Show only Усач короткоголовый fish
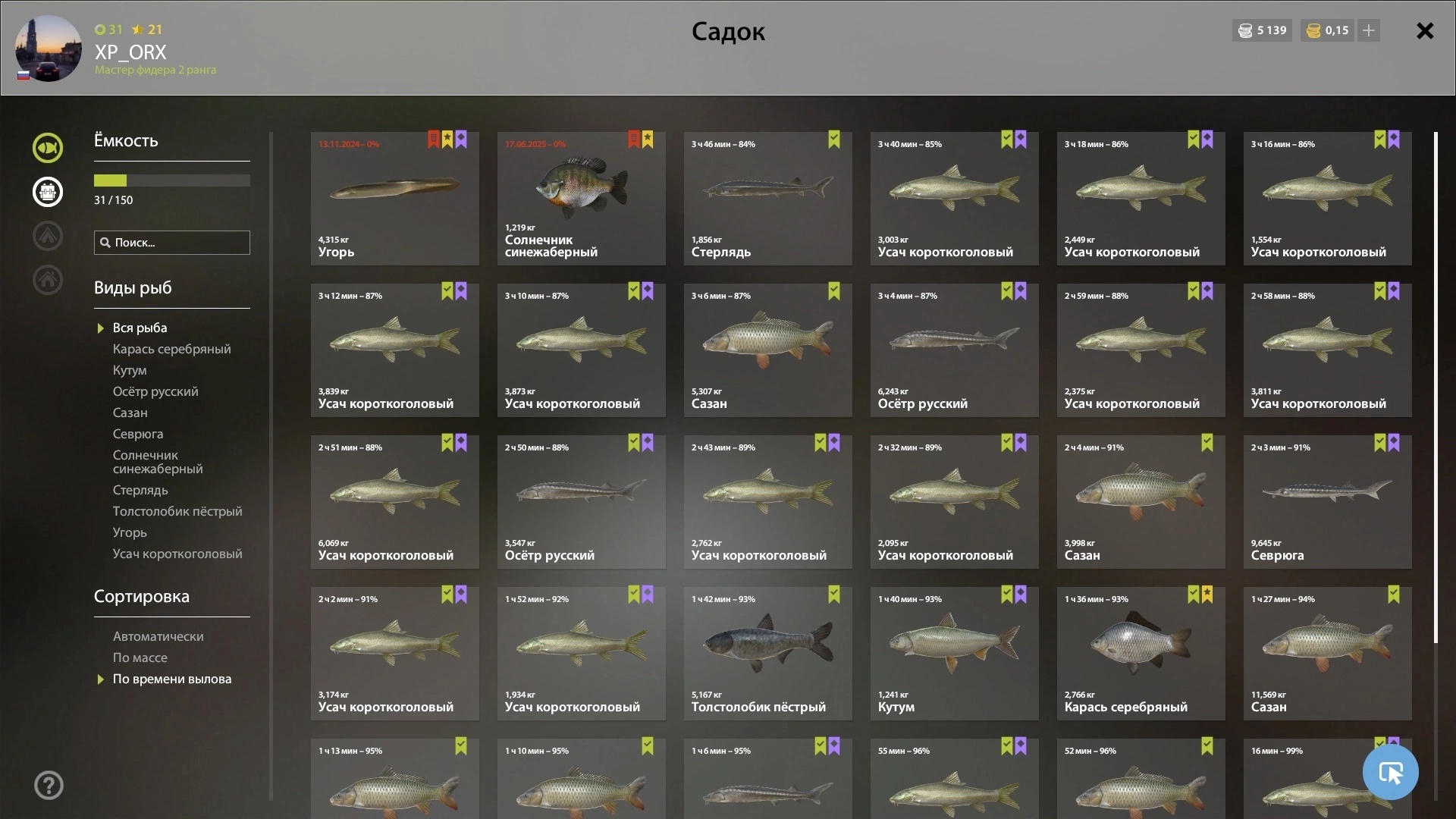 point(177,554)
